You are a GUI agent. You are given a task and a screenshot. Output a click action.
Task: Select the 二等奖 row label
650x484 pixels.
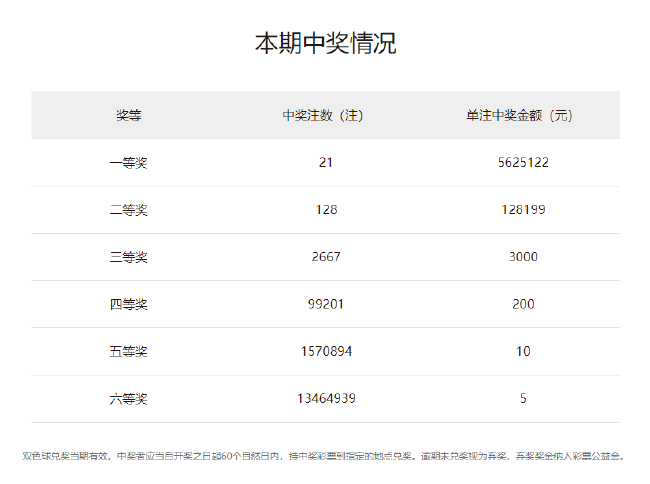click(x=128, y=210)
